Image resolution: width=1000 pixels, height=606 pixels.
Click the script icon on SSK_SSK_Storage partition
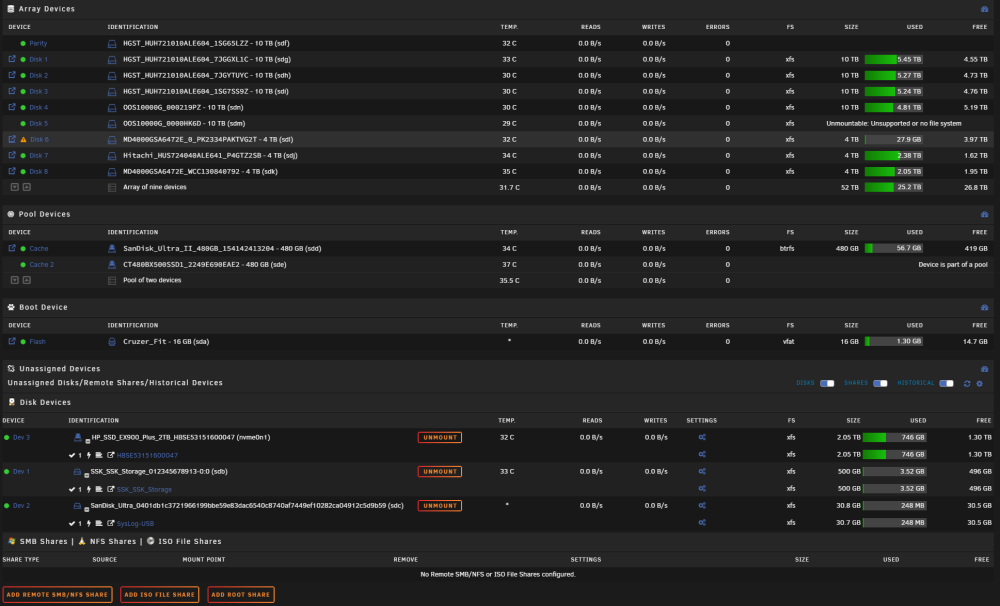point(99,489)
